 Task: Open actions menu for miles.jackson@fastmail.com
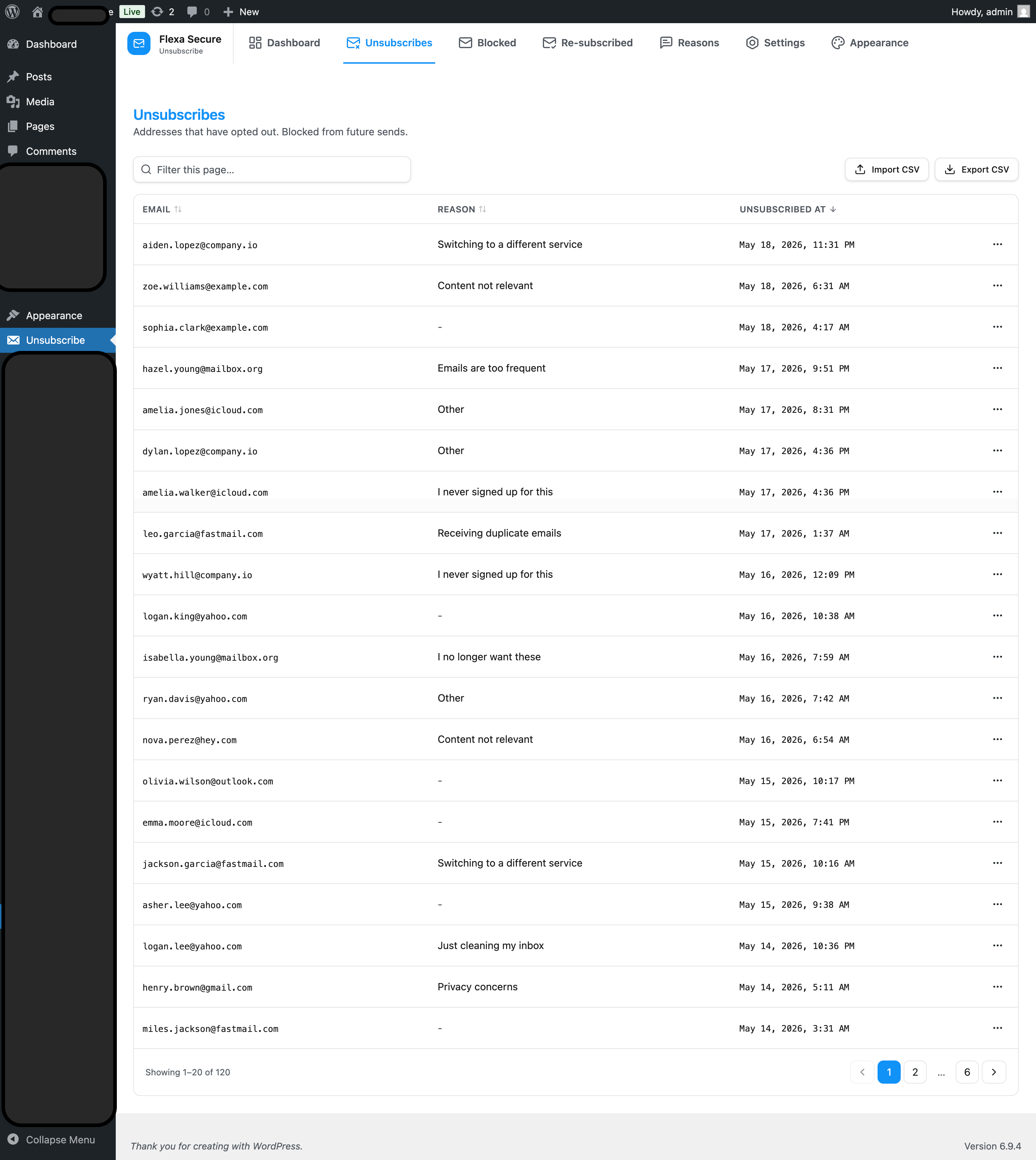tap(997, 1028)
